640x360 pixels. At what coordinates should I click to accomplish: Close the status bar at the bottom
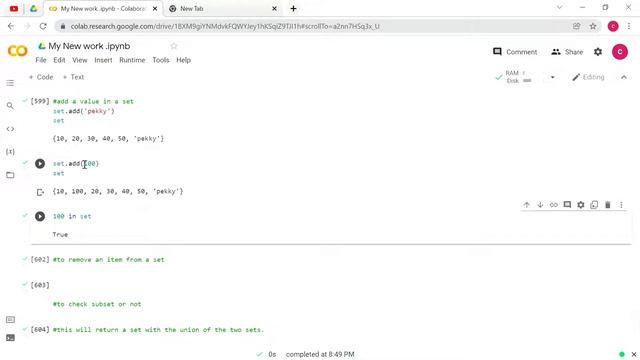pos(634,354)
